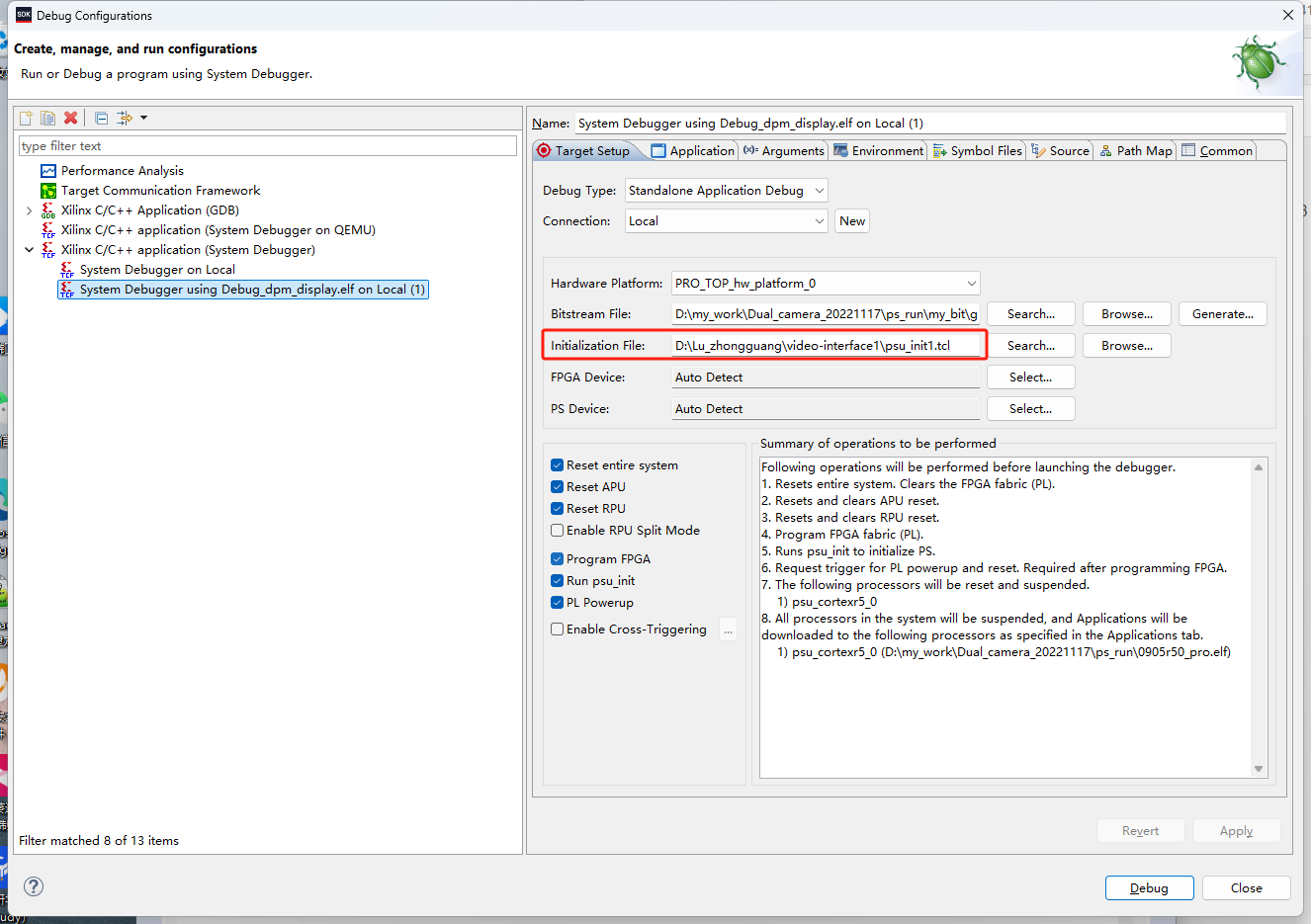Switch to the Source tab
The height and width of the screenshot is (924, 1311).
coord(1060,150)
